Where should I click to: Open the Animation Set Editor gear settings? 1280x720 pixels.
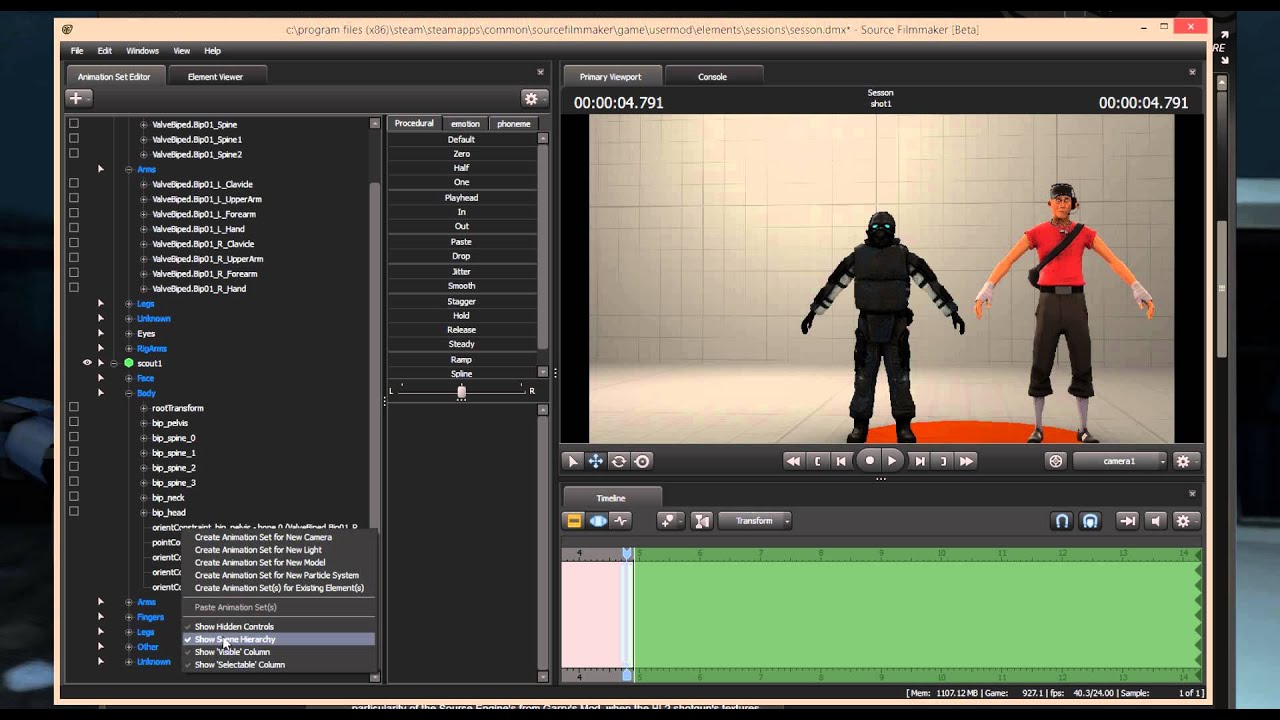point(534,98)
